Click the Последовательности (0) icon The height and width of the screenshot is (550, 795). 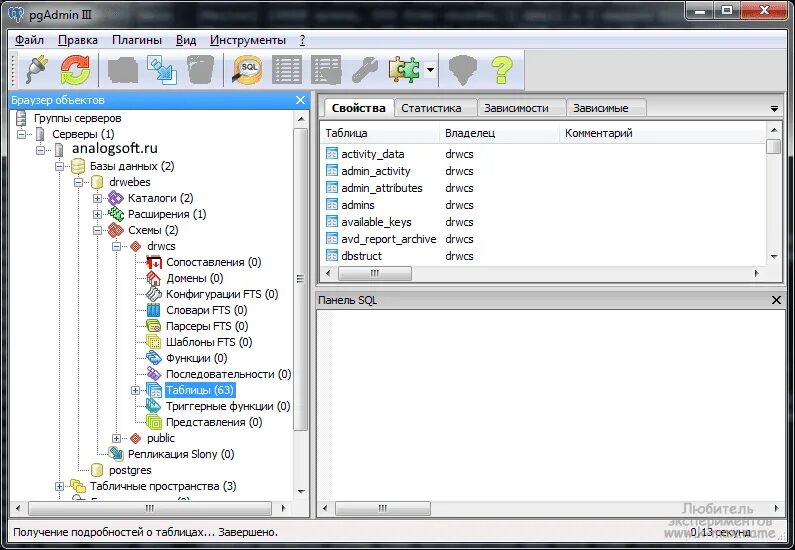pos(154,374)
